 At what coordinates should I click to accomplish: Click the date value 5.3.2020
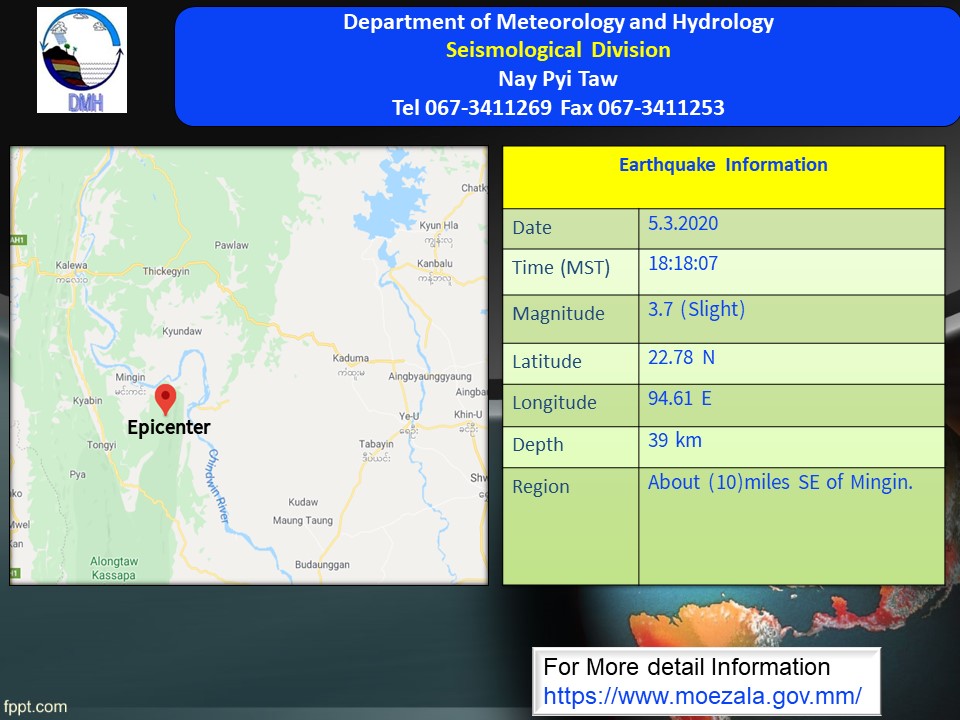pos(683,223)
